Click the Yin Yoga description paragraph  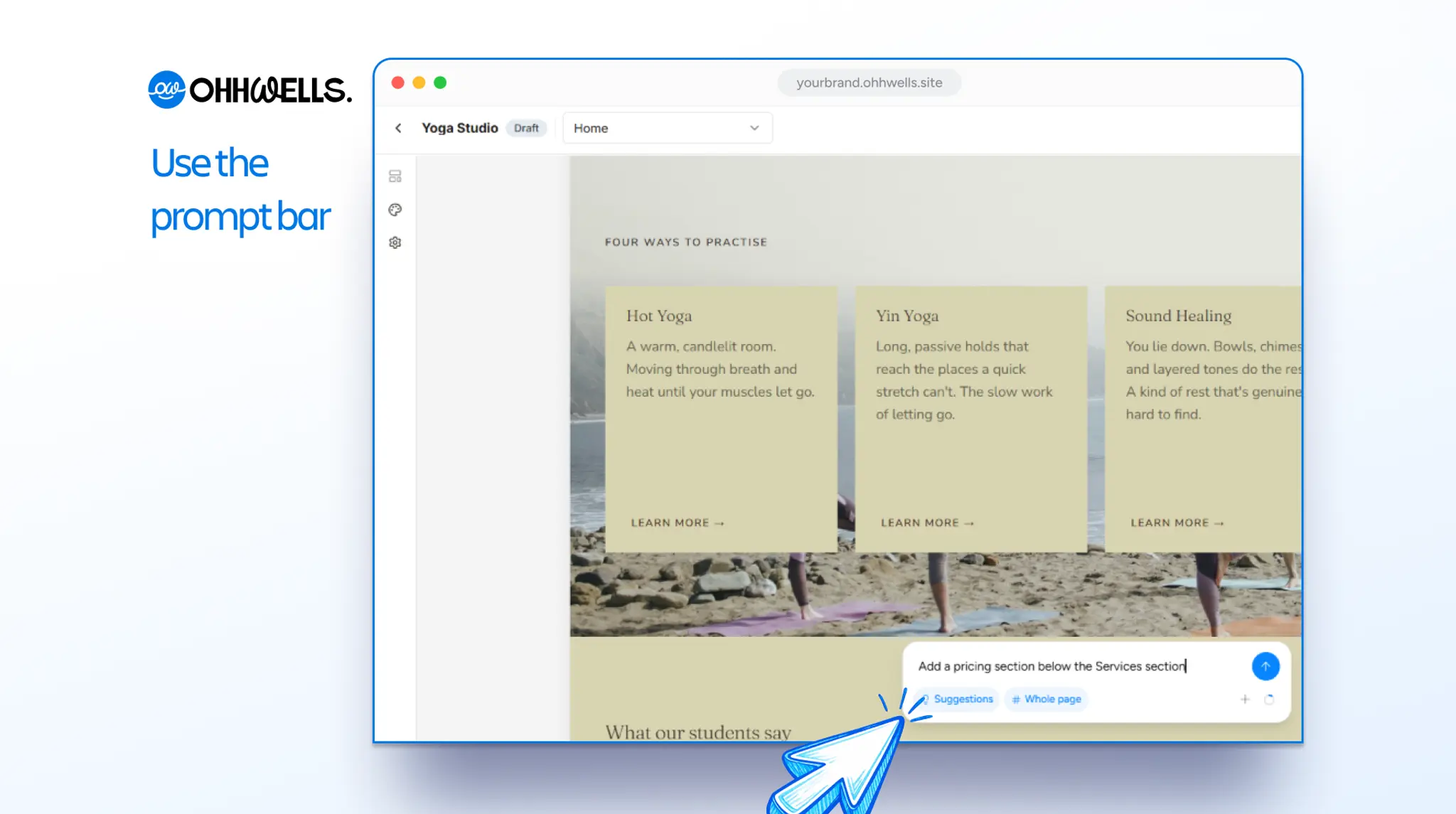(964, 380)
